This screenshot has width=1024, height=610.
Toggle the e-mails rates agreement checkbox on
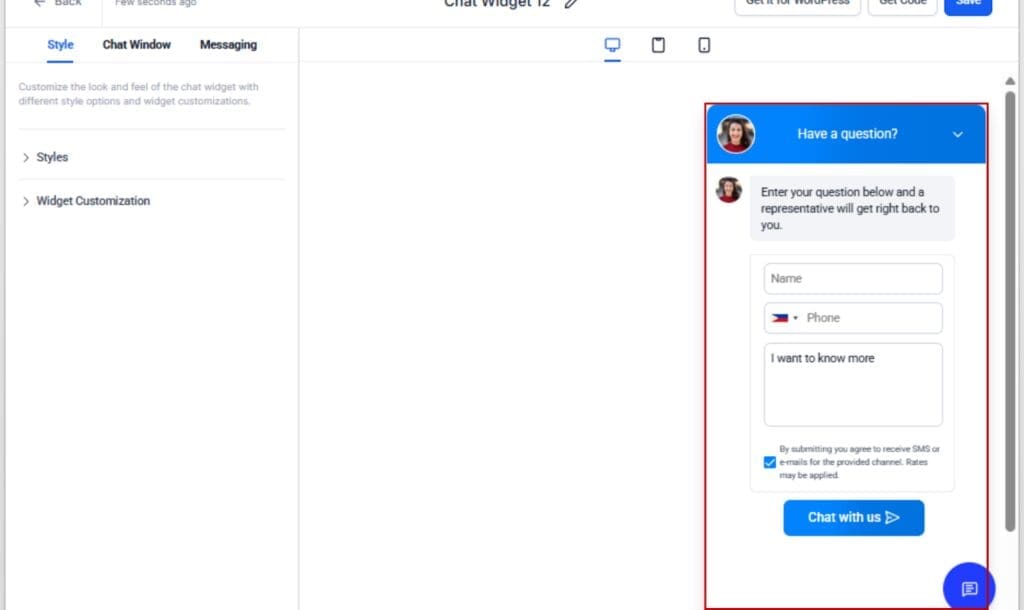click(x=770, y=462)
